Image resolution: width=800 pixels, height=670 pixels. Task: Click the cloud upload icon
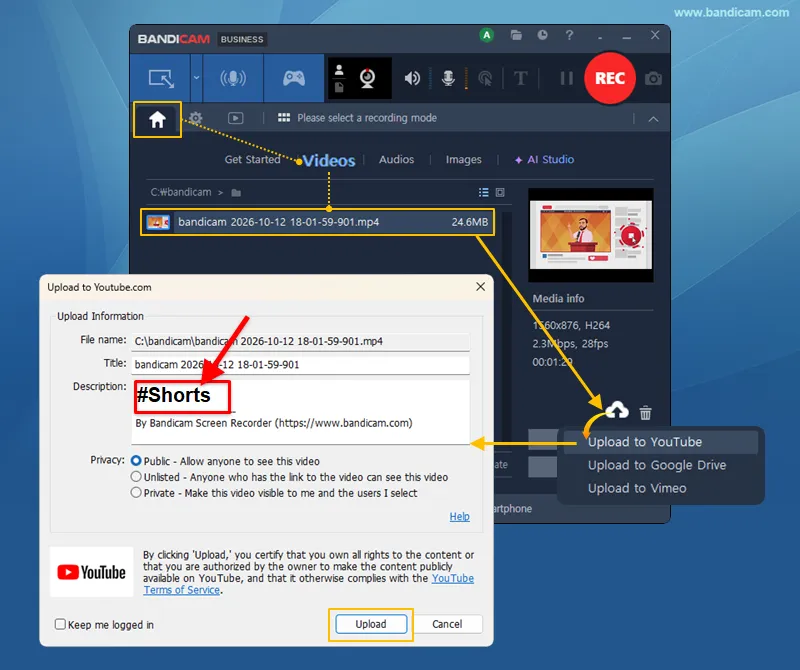click(617, 411)
